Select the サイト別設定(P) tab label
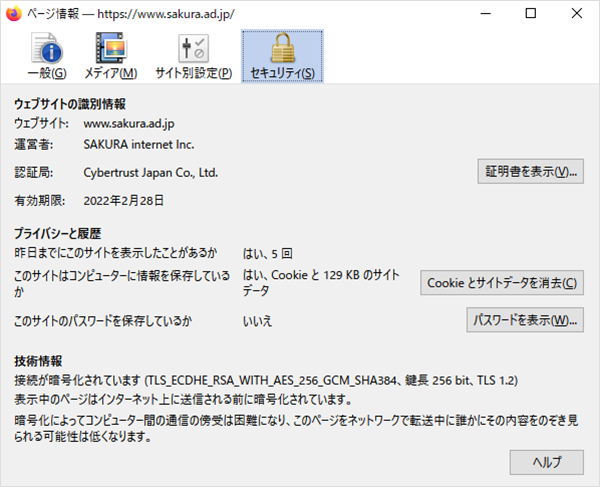The height and width of the screenshot is (487, 600). click(x=193, y=73)
